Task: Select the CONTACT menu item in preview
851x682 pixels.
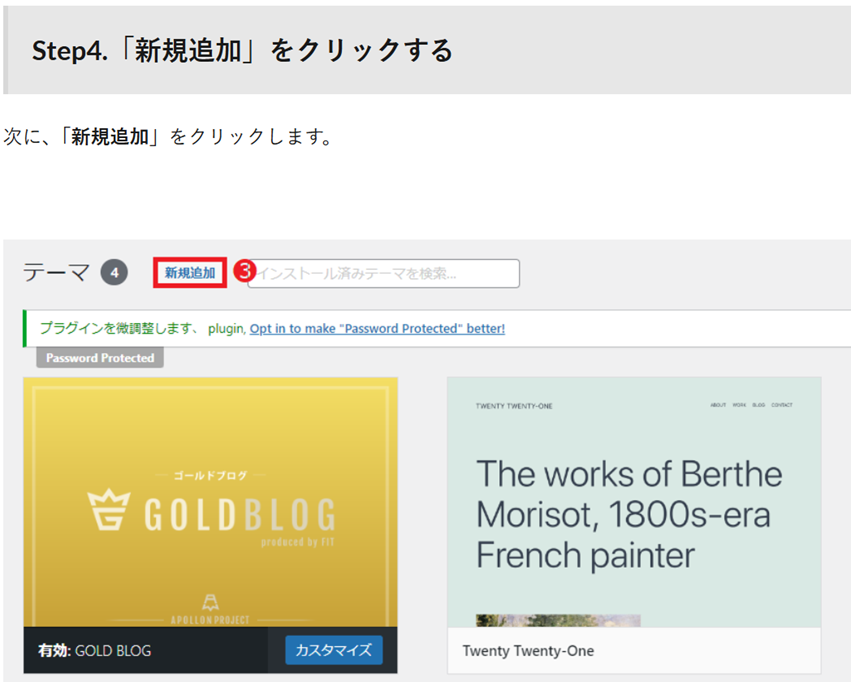Action: 782,405
